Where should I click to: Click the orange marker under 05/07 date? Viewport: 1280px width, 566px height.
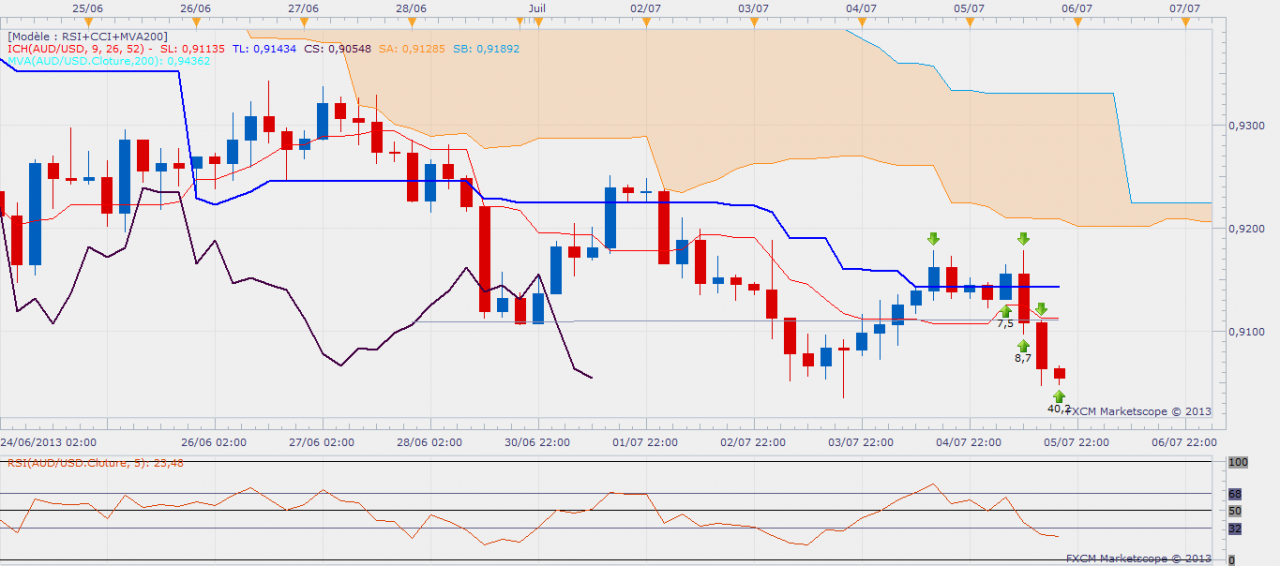click(969, 20)
